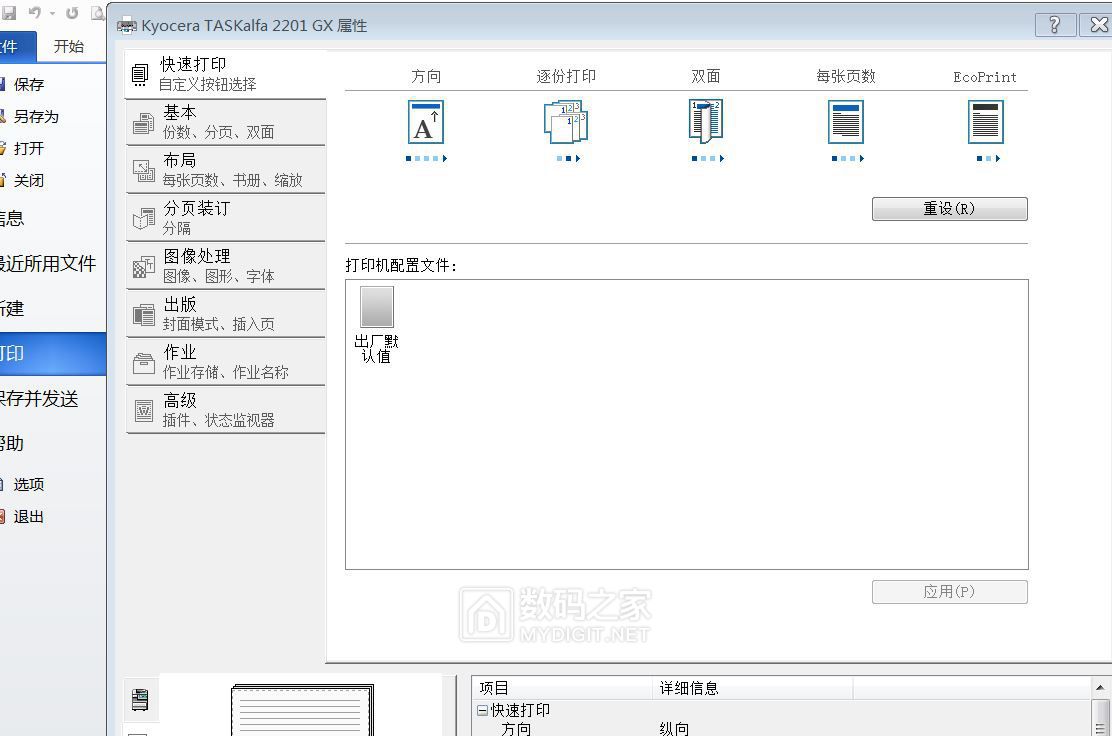1112x736 pixels.
Task: Toggle the EcoPrint icon
Action: point(985,123)
